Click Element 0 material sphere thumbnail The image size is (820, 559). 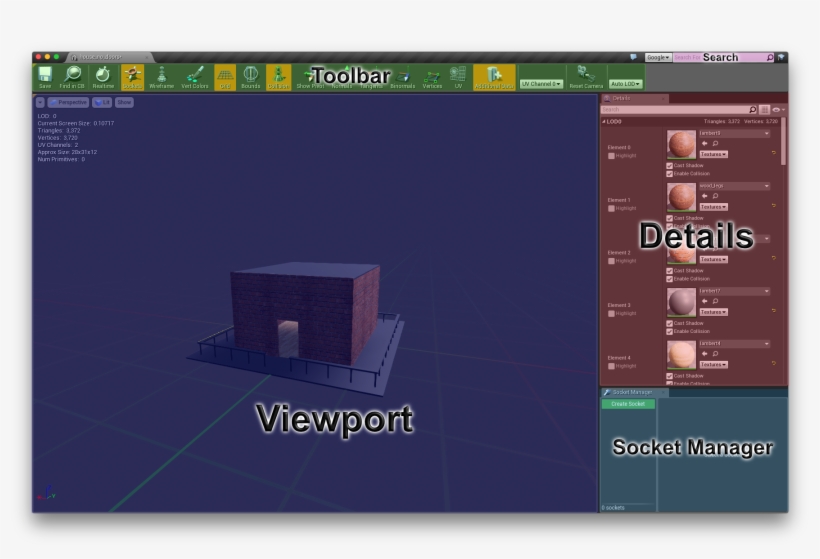(681, 144)
